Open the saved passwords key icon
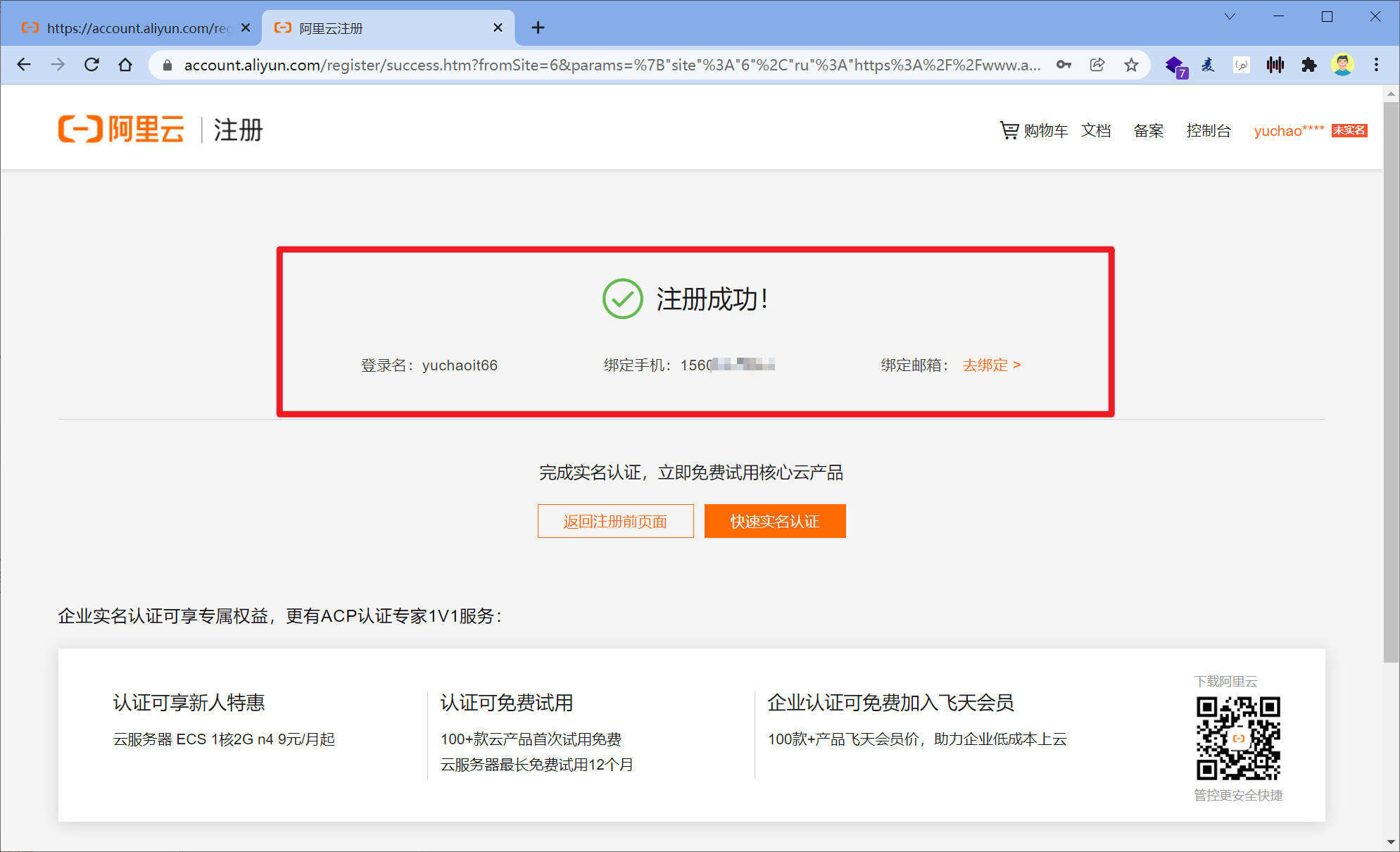 pyautogui.click(x=1064, y=65)
